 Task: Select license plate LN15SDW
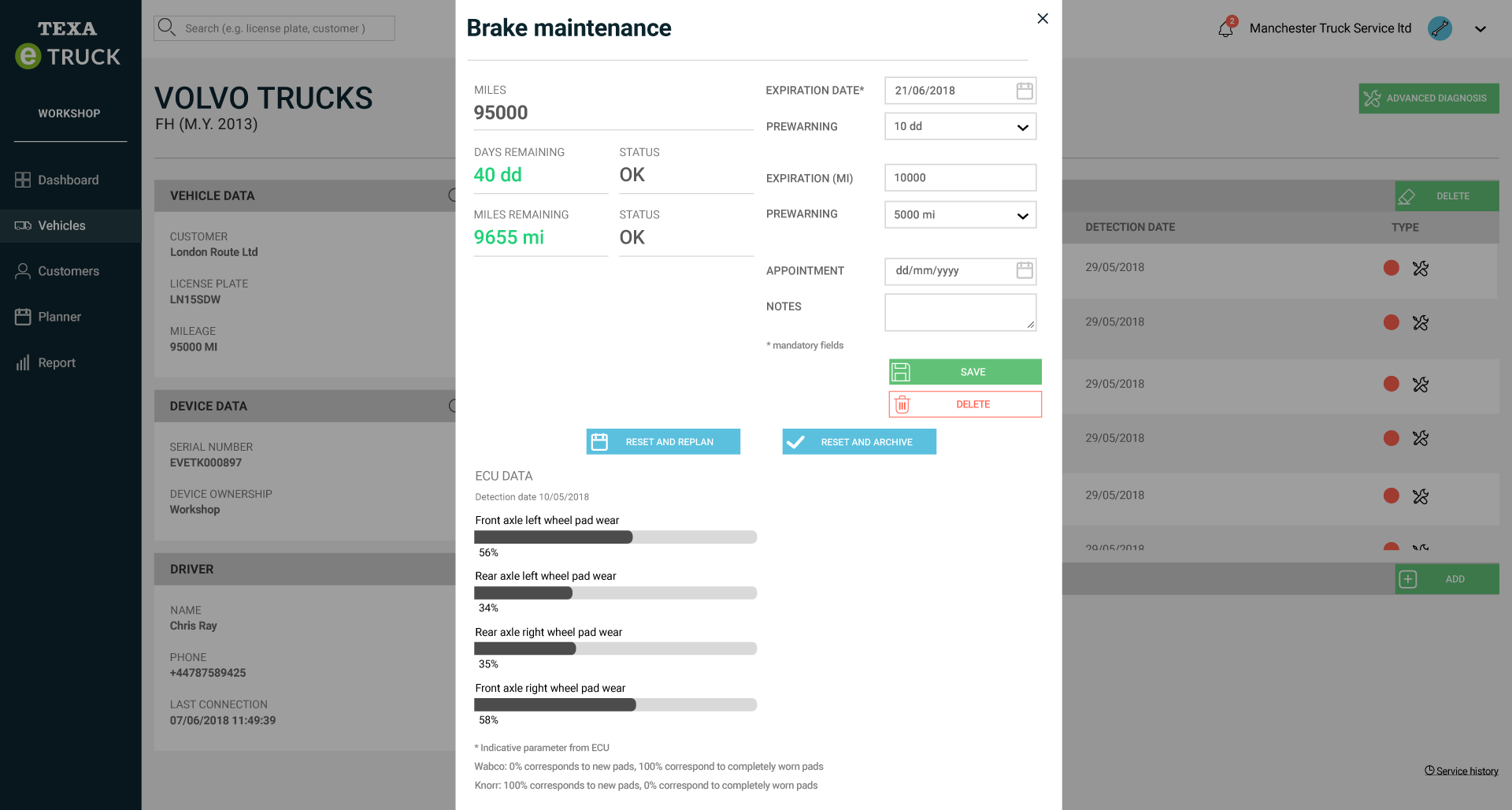(195, 299)
